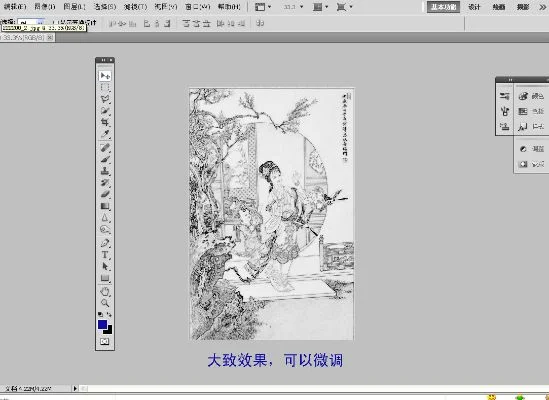This screenshot has width=549, height=400.
Task: Select the Eyedropper tool
Action: point(105,133)
